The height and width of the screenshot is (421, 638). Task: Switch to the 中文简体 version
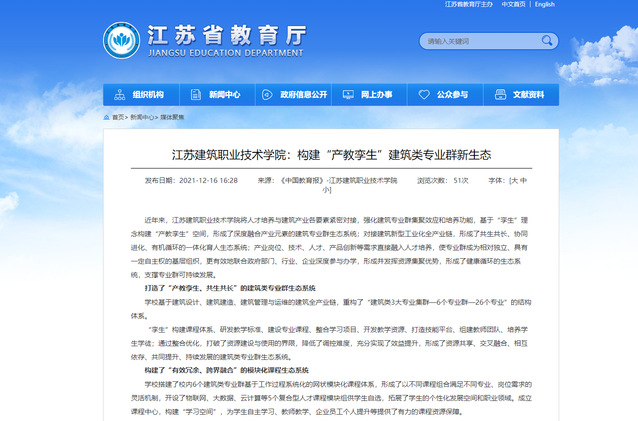(513, 4)
